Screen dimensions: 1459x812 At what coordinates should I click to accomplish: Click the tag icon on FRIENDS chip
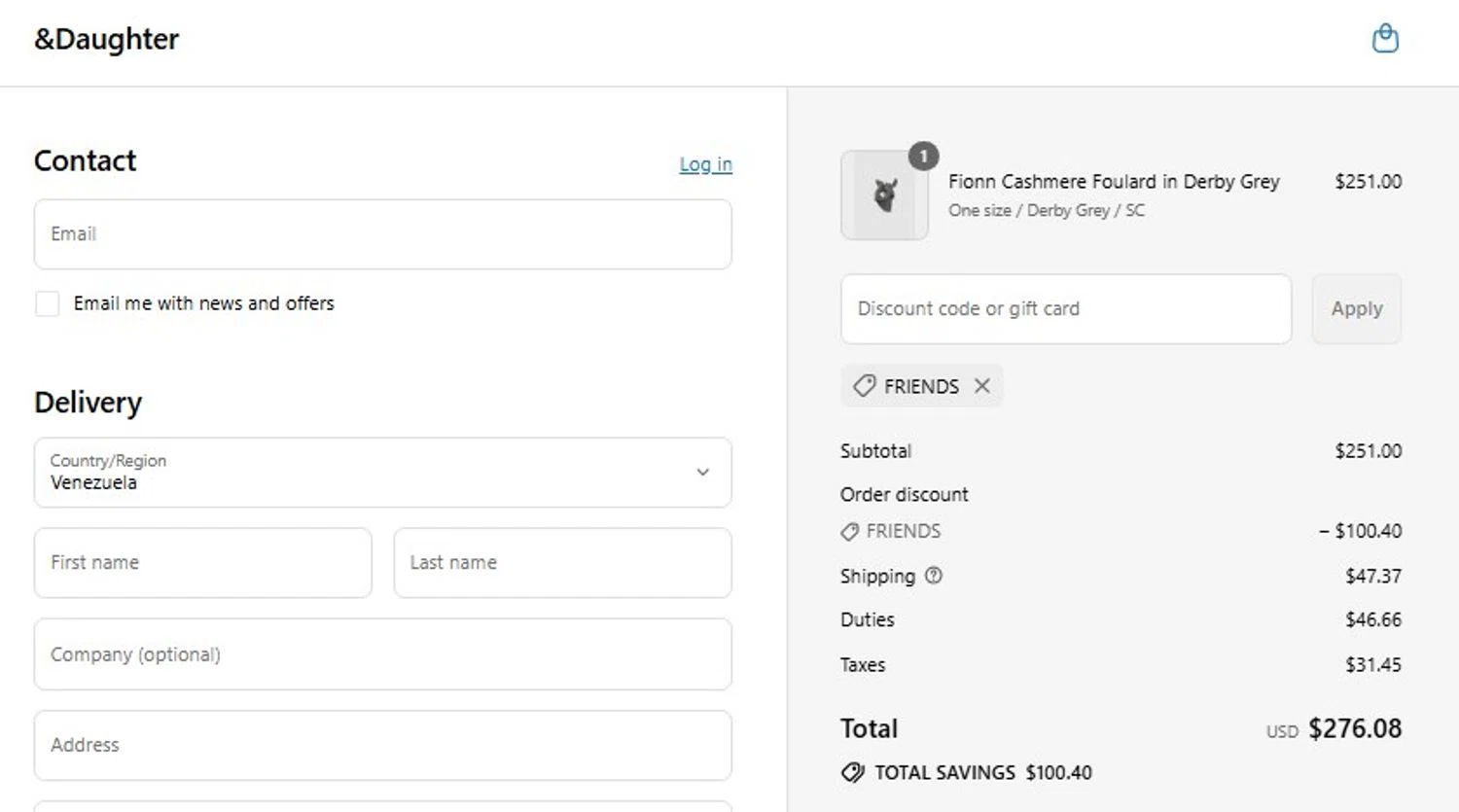coord(864,386)
